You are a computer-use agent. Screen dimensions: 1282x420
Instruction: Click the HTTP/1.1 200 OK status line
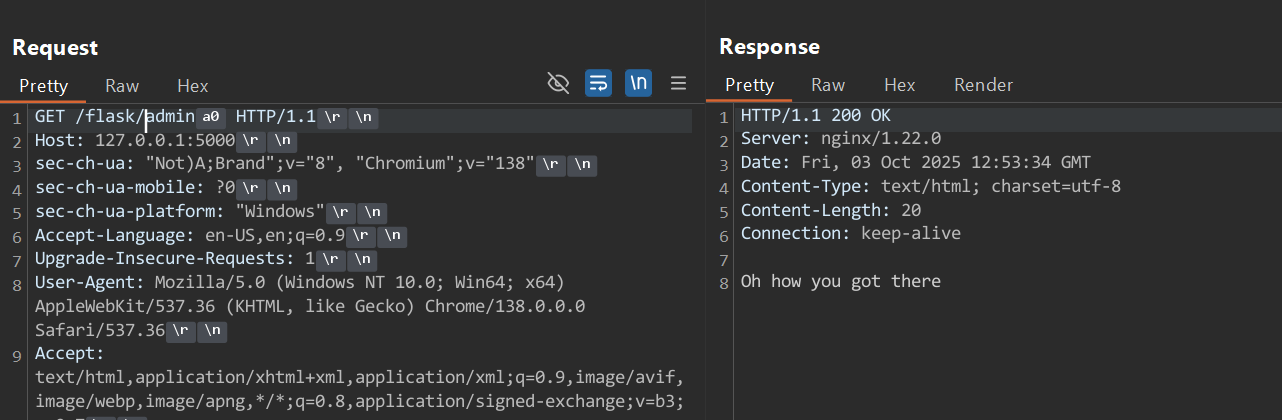pyautogui.click(x=815, y=115)
